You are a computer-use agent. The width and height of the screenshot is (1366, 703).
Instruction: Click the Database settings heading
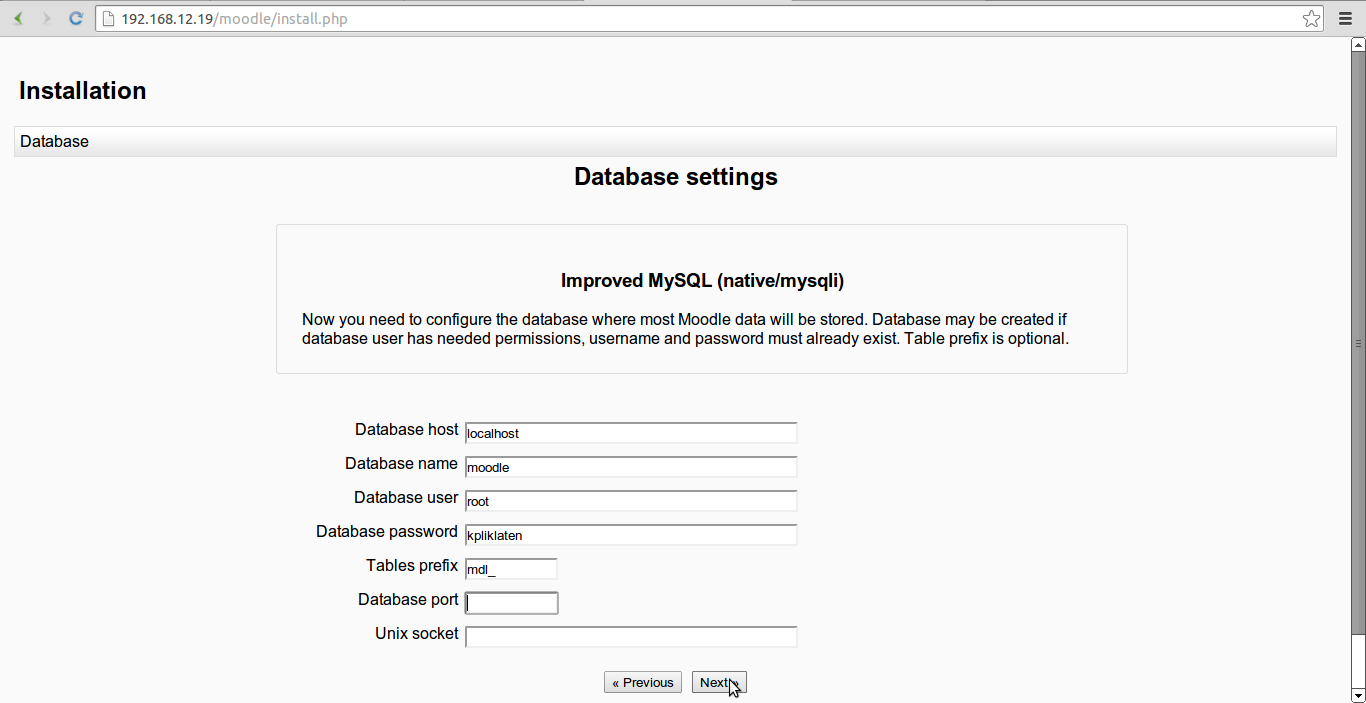point(676,177)
